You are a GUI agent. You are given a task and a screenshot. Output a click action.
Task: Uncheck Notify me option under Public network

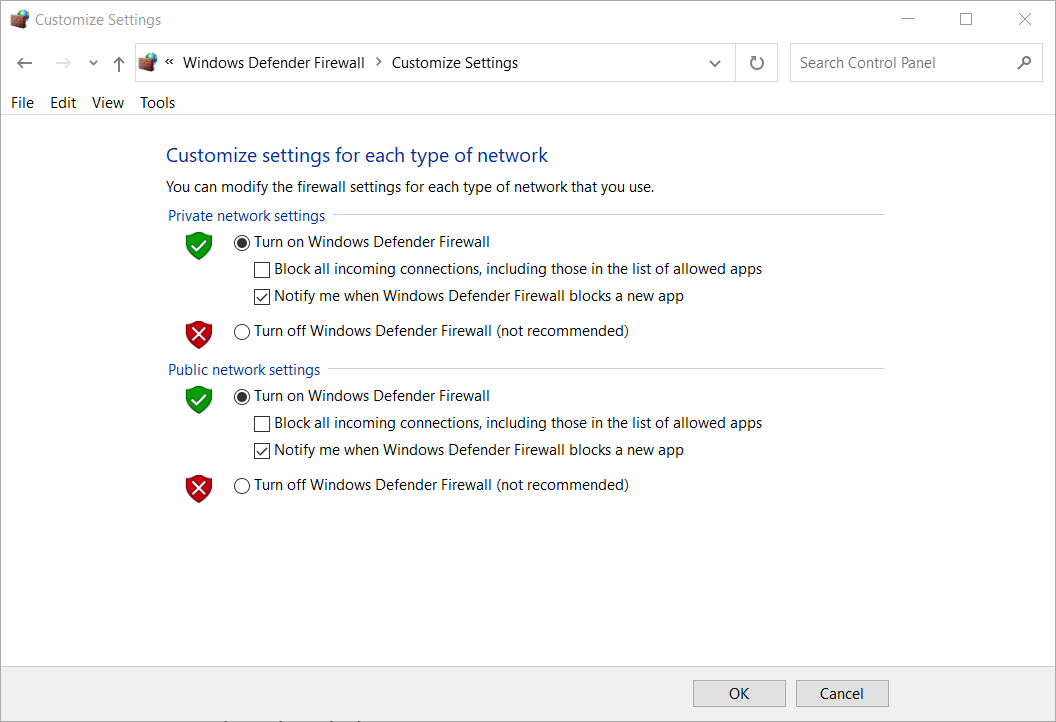262,451
